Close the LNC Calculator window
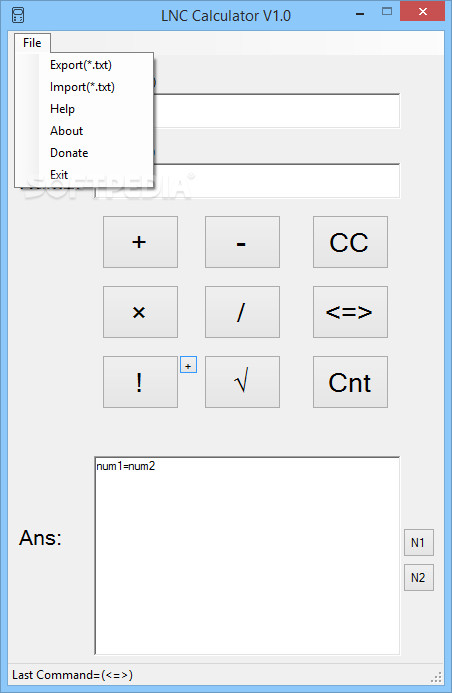This screenshot has width=452, height=693. [x=422, y=11]
